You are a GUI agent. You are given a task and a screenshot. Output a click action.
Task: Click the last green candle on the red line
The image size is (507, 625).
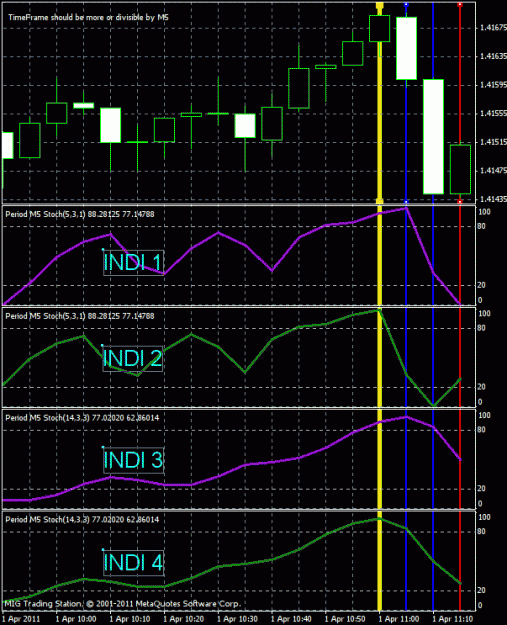460,169
